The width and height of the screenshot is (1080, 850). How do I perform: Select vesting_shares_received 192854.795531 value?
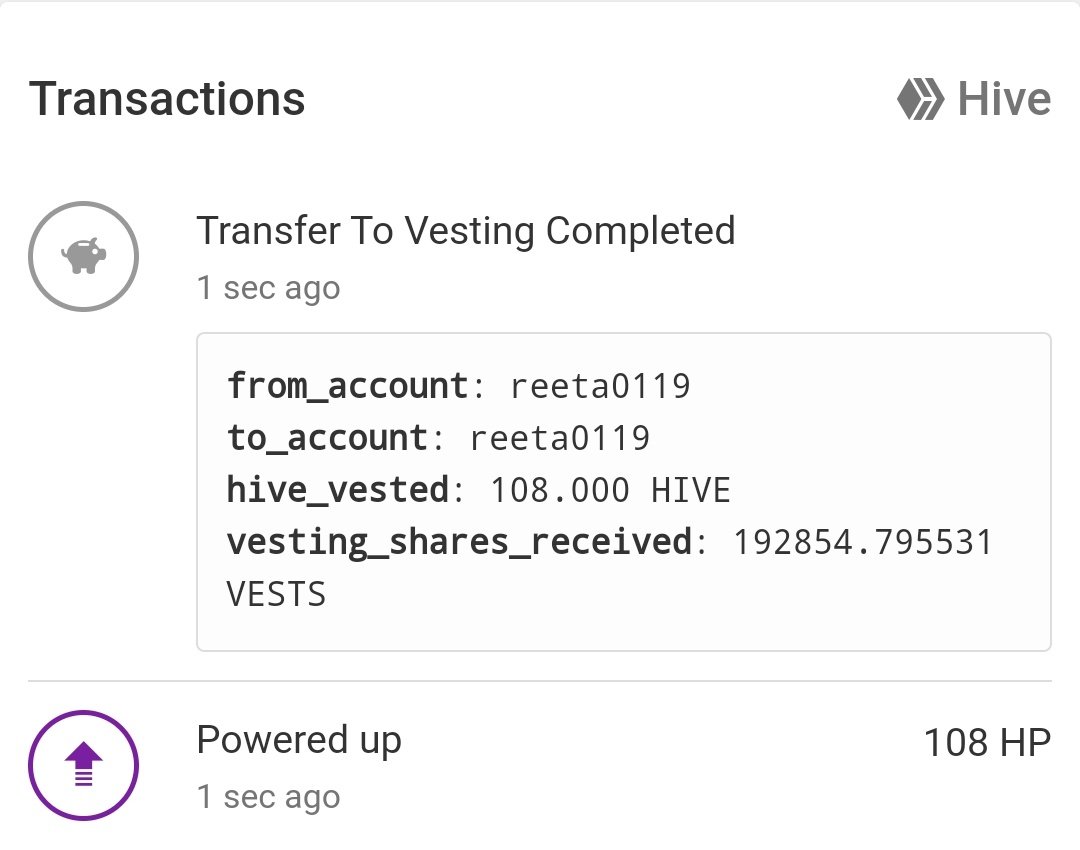coord(862,542)
